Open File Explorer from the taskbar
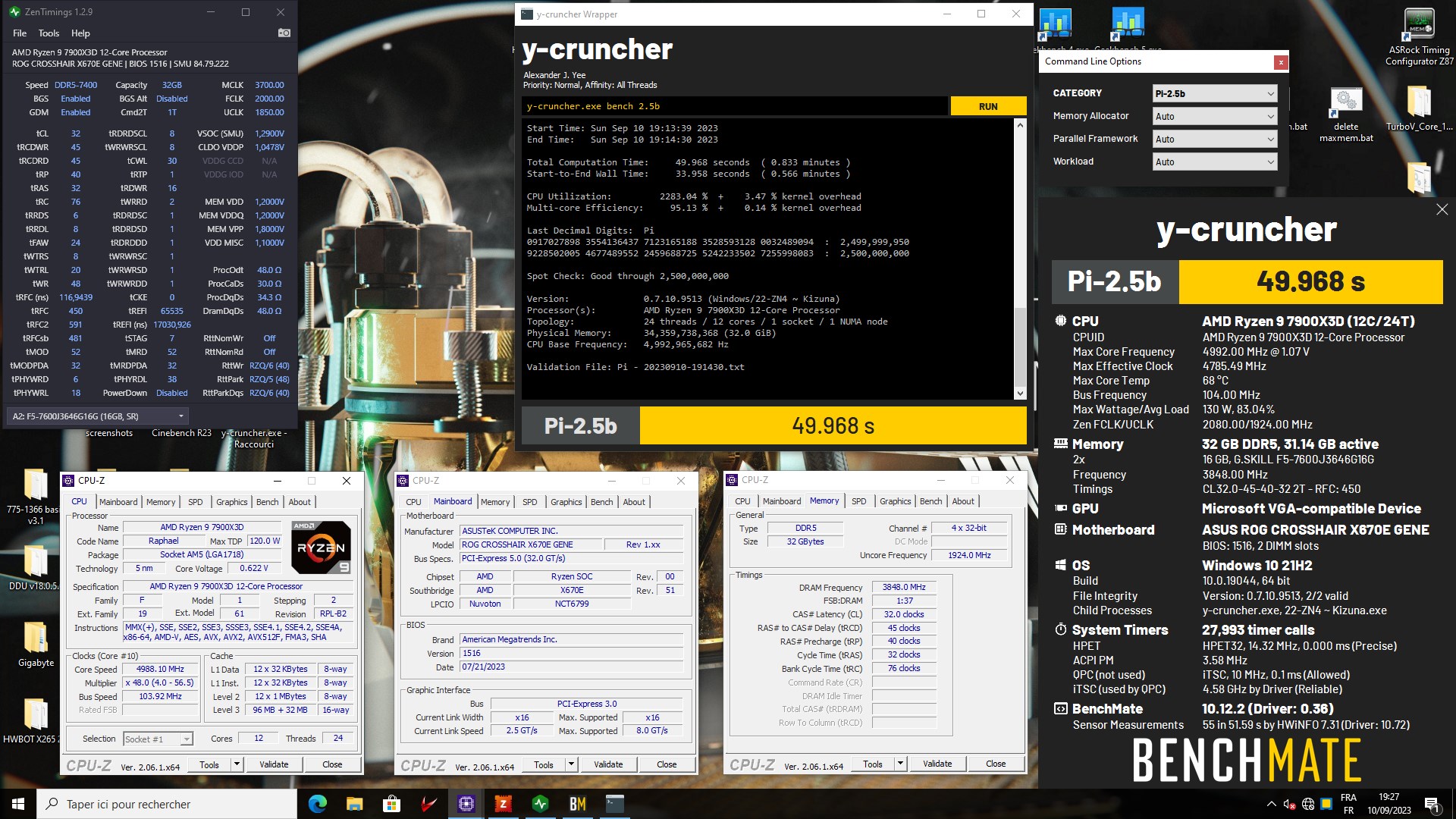1456x819 pixels. pyautogui.click(x=355, y=804)
